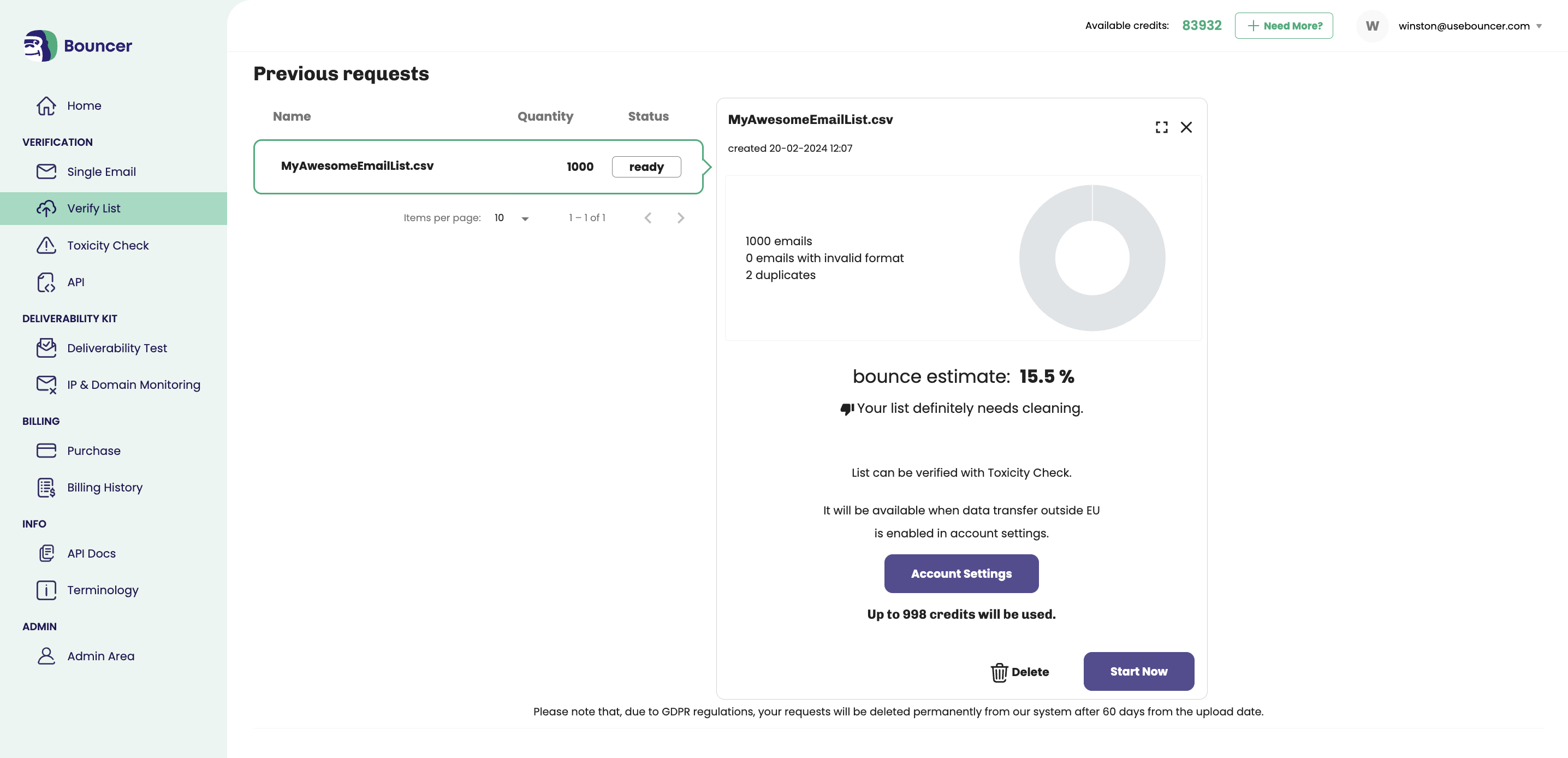Select the MyAwesomeEmailList.csv row
This screenshot has height=758, width=1568.
pos(478,166)
